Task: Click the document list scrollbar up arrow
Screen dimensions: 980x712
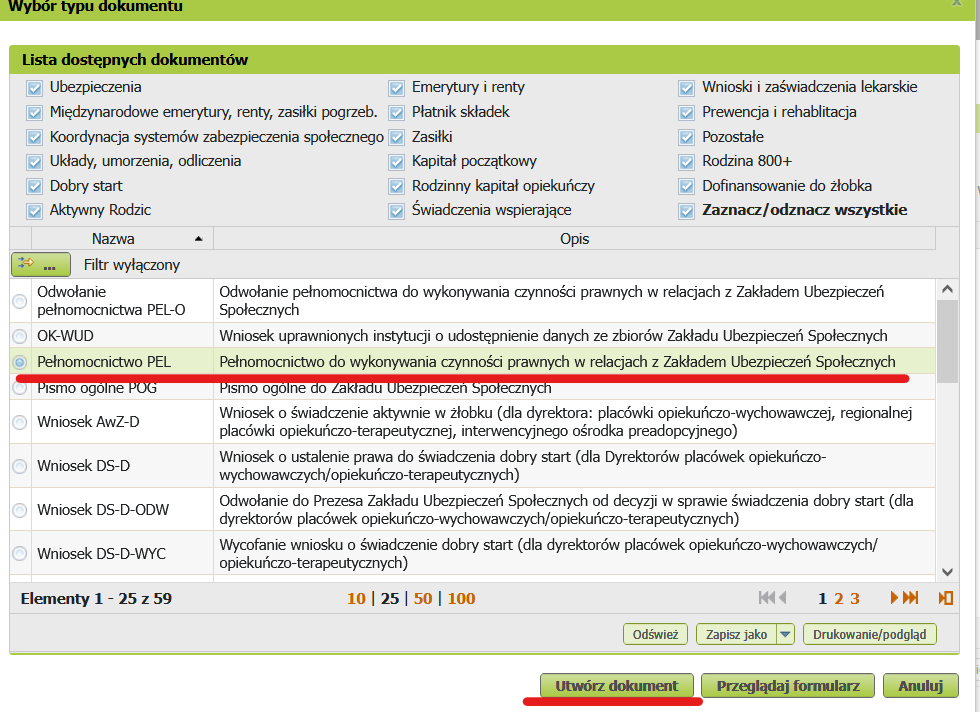Action: (947, 289)
